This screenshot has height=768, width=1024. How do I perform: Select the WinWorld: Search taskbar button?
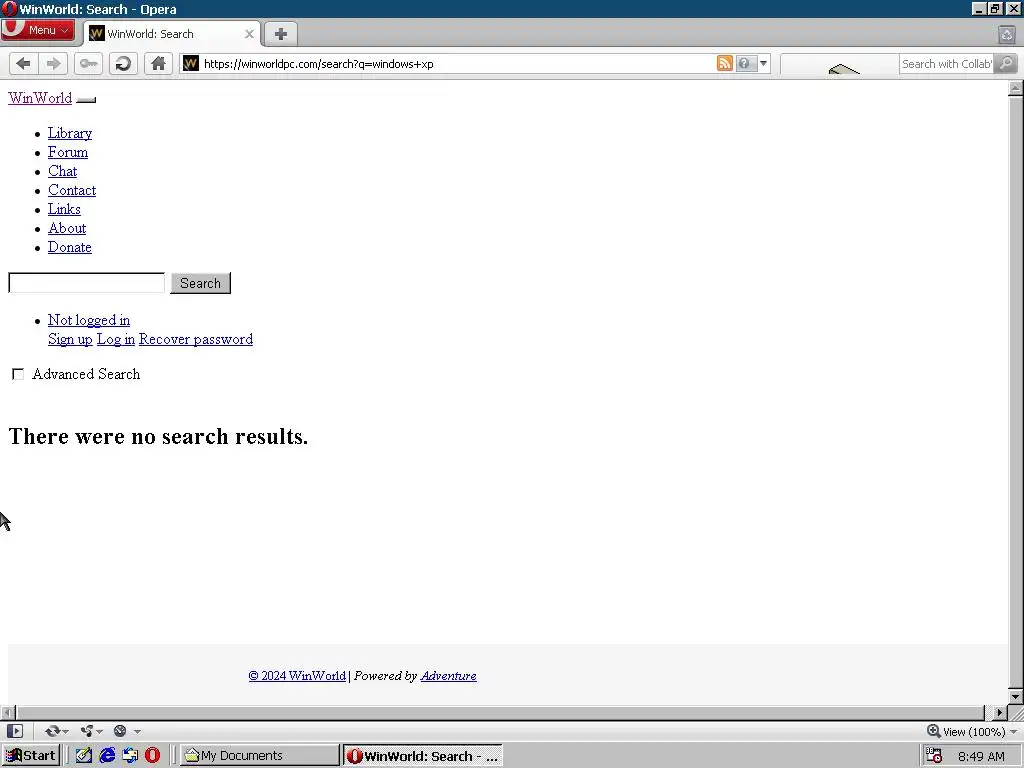coord(423,756)
